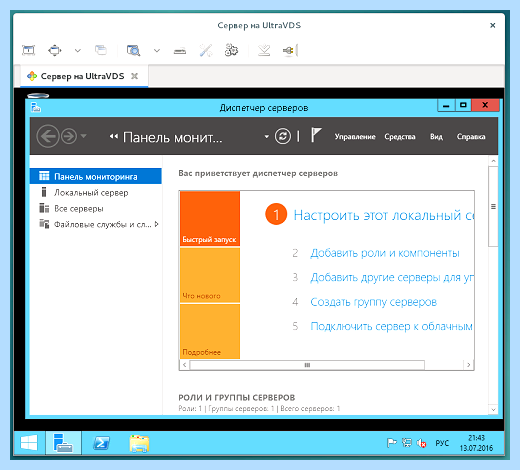The height and width of the screenshot is (470, 520).
Task: Click the welcome panel scroll-left arrow
Action: pos(185,365)
